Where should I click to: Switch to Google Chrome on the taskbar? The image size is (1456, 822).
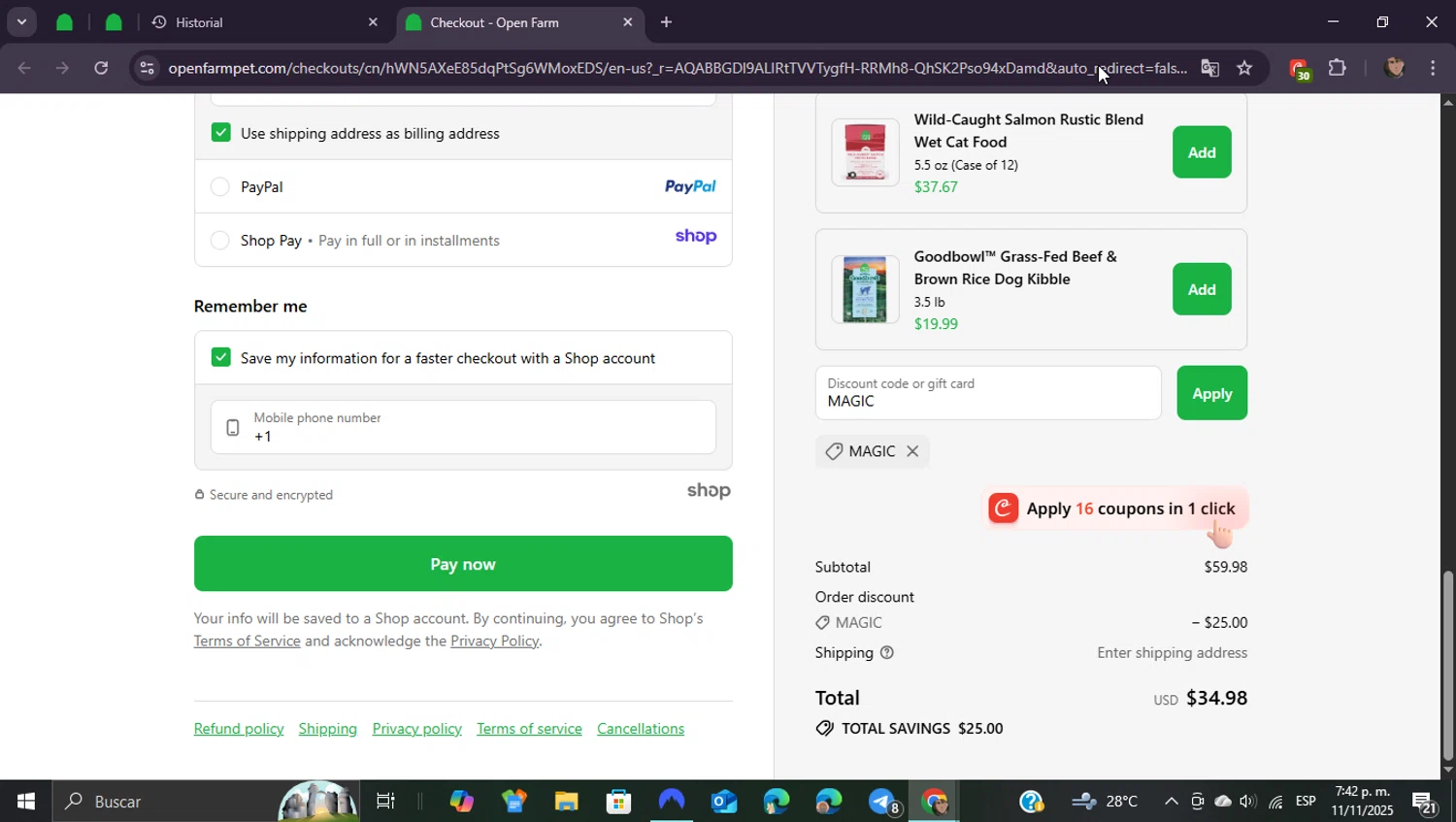tap(934, 802)
